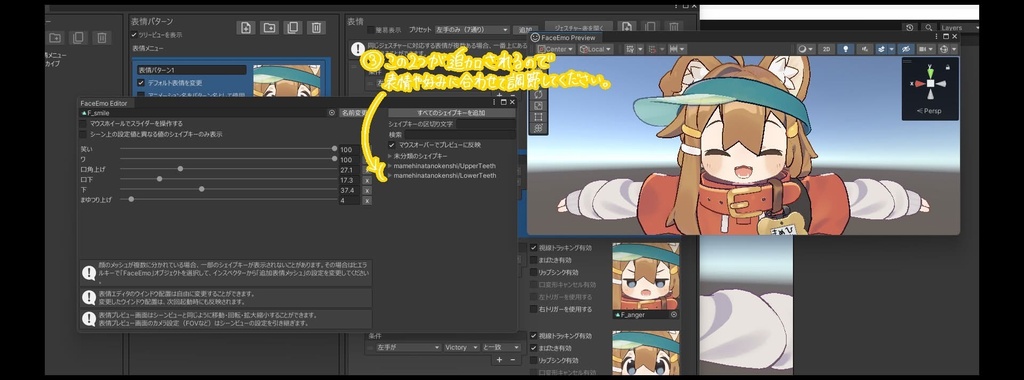
Task: Open the 左手が condition dropdown
Action: pos(408,347)
